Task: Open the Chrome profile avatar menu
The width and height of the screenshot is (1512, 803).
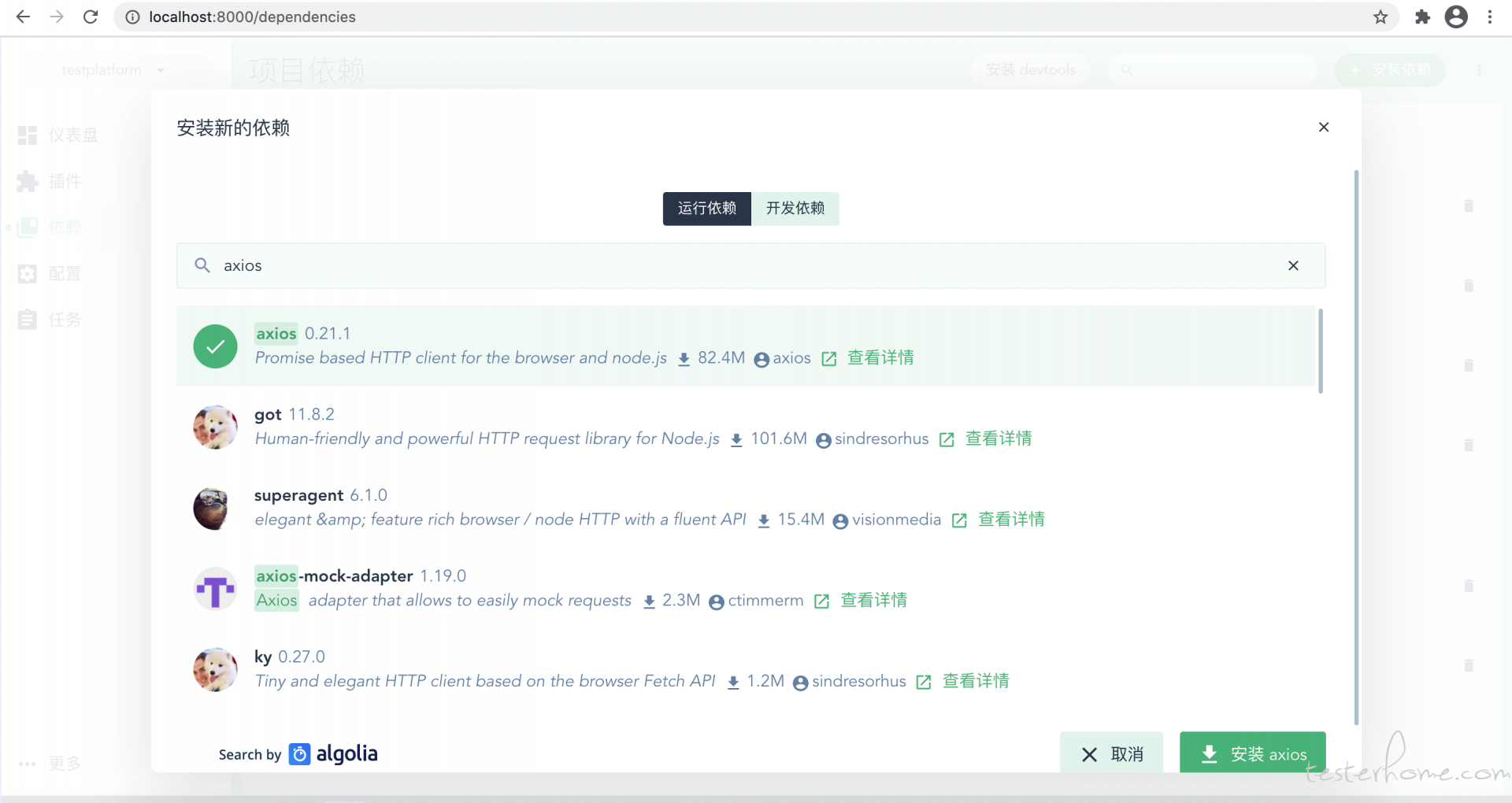Action: tap(1456, 17)
